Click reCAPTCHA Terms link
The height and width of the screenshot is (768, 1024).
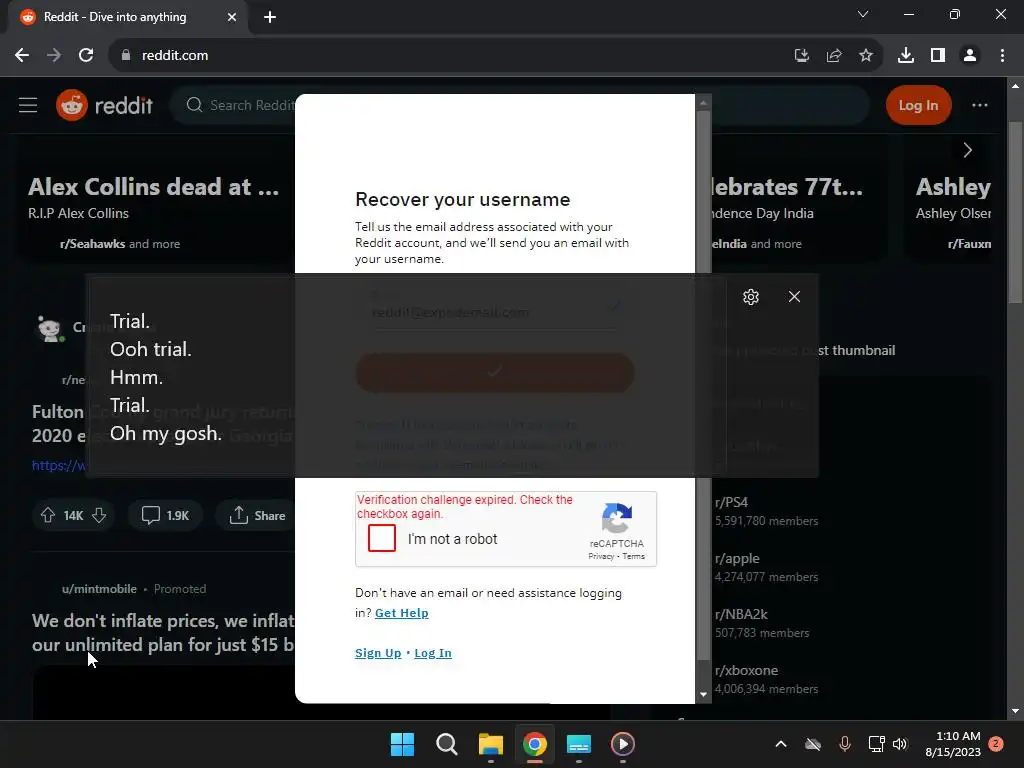point(633,556)
